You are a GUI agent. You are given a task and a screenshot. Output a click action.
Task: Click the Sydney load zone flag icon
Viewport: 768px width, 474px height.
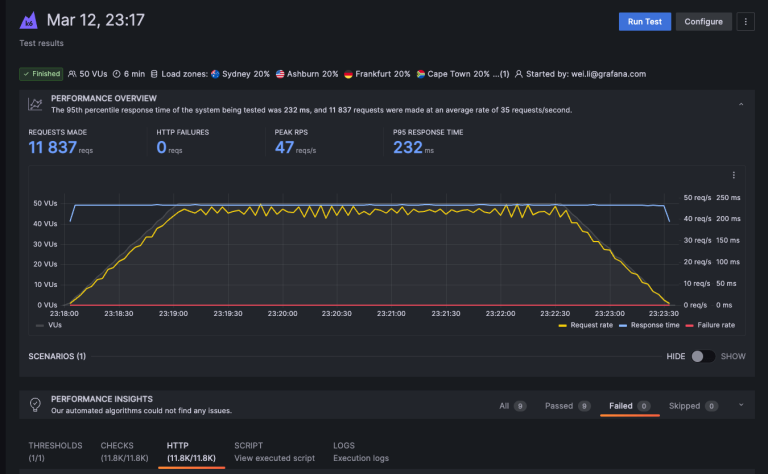click(x=215, y=74)
